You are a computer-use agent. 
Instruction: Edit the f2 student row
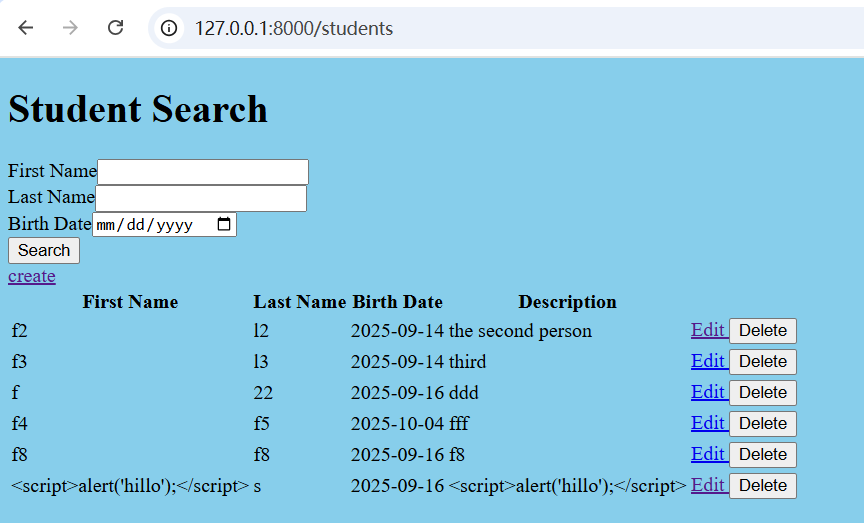point(709,330)
